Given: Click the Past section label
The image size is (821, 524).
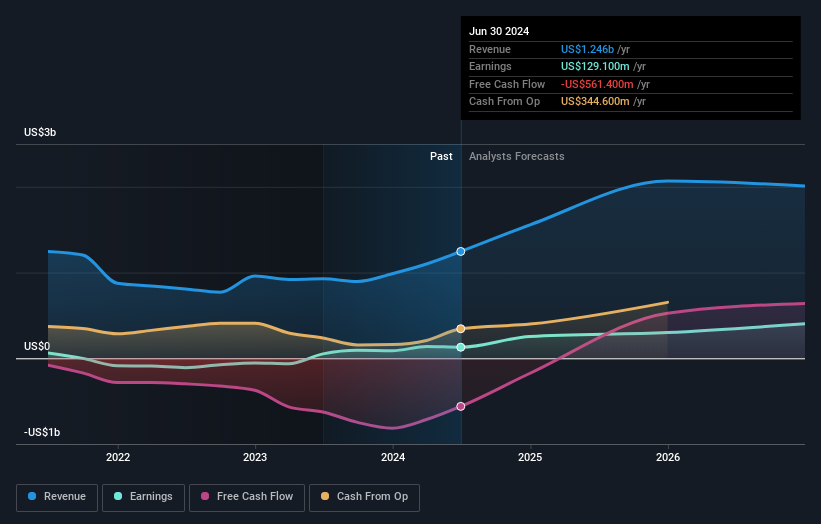Looking at the screenshot, I should [441, 157].
